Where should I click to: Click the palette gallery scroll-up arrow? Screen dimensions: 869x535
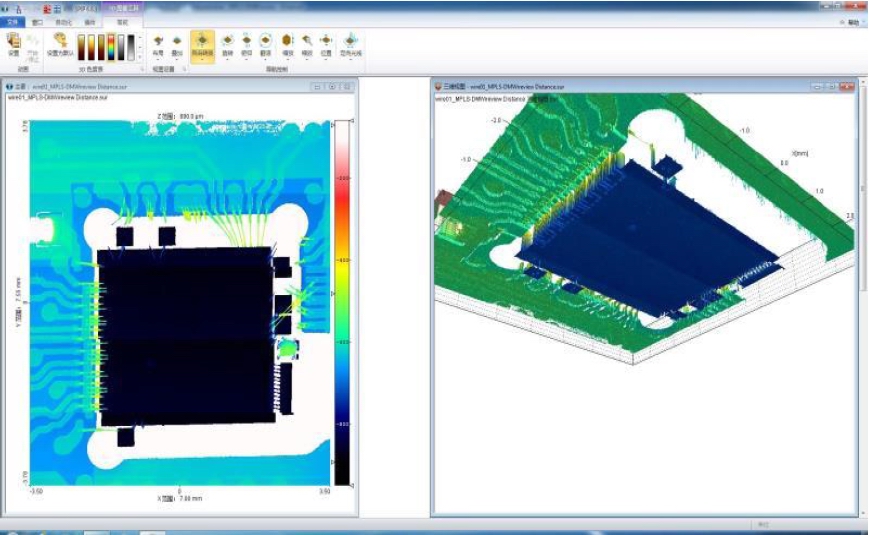tap(140, 38)
